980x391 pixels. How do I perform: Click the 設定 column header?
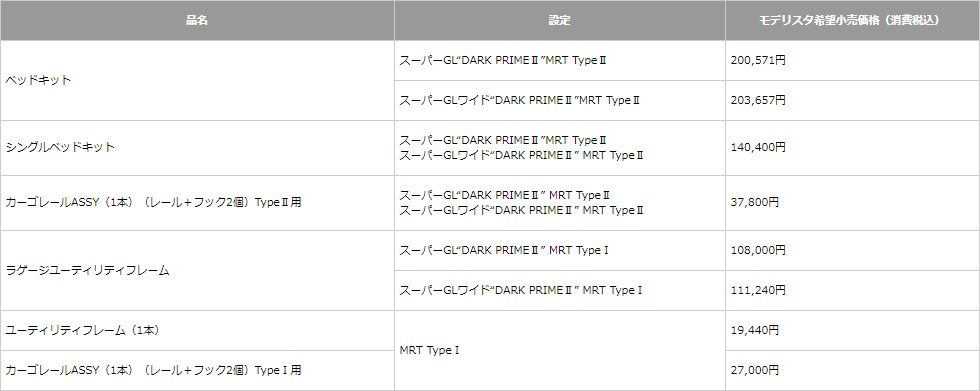click(x=559, y=21)
